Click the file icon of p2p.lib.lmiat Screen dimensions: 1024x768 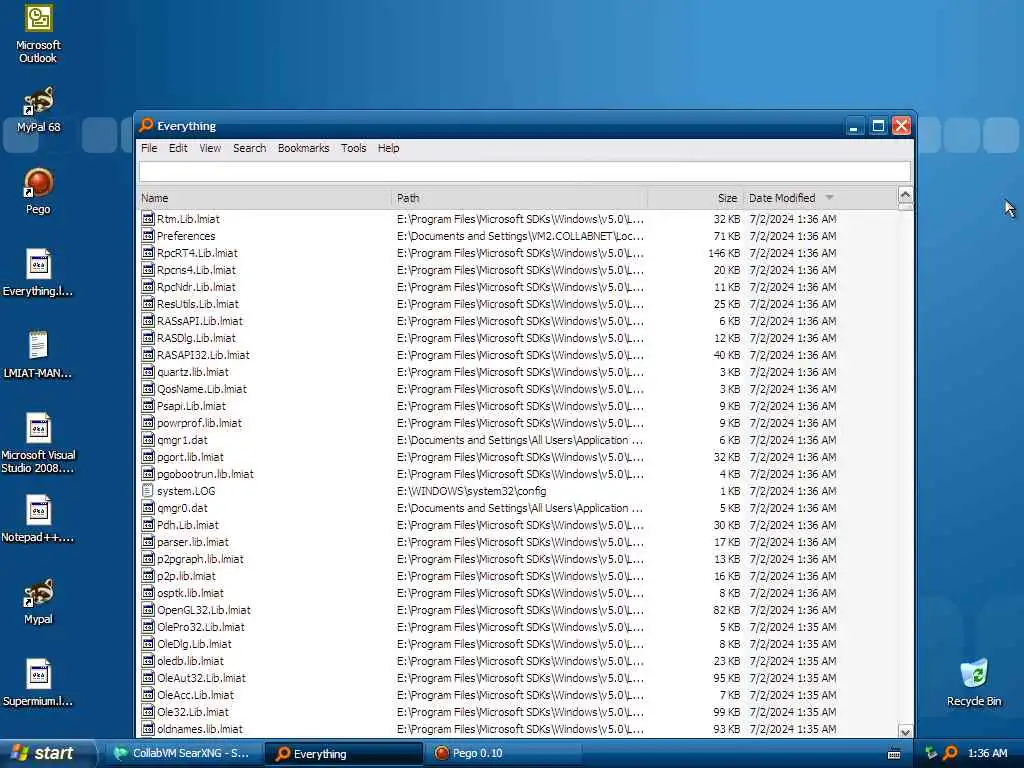point(148,575)
